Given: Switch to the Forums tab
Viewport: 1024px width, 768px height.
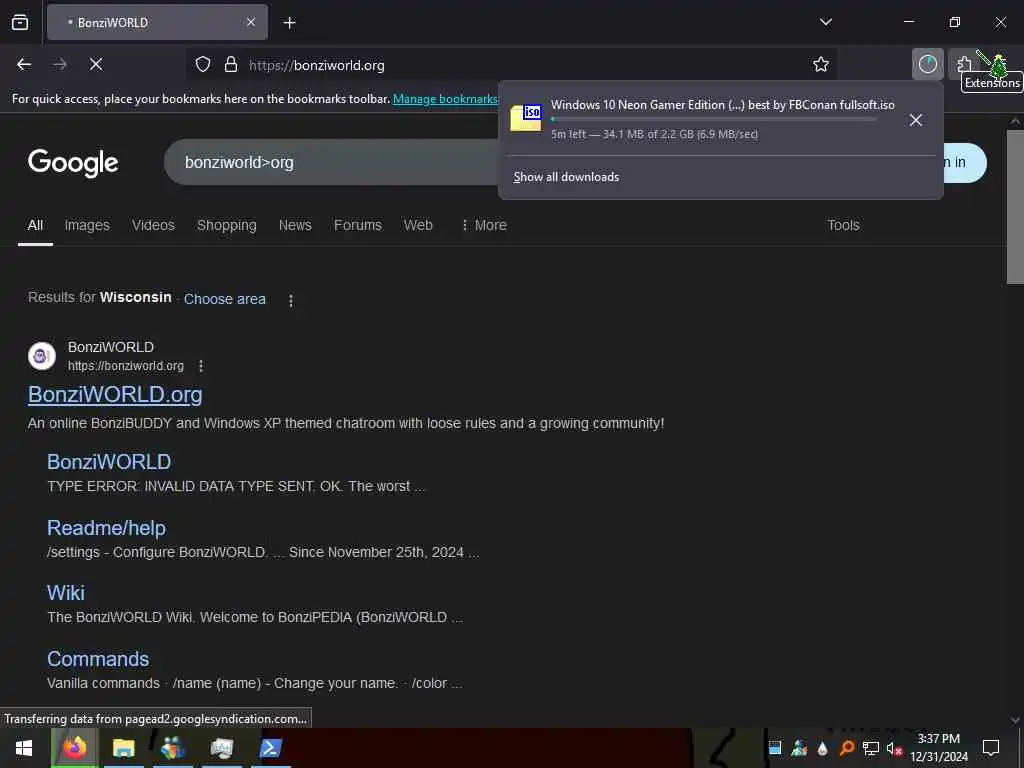Looking at the screenshot, I should pos(358,225).
